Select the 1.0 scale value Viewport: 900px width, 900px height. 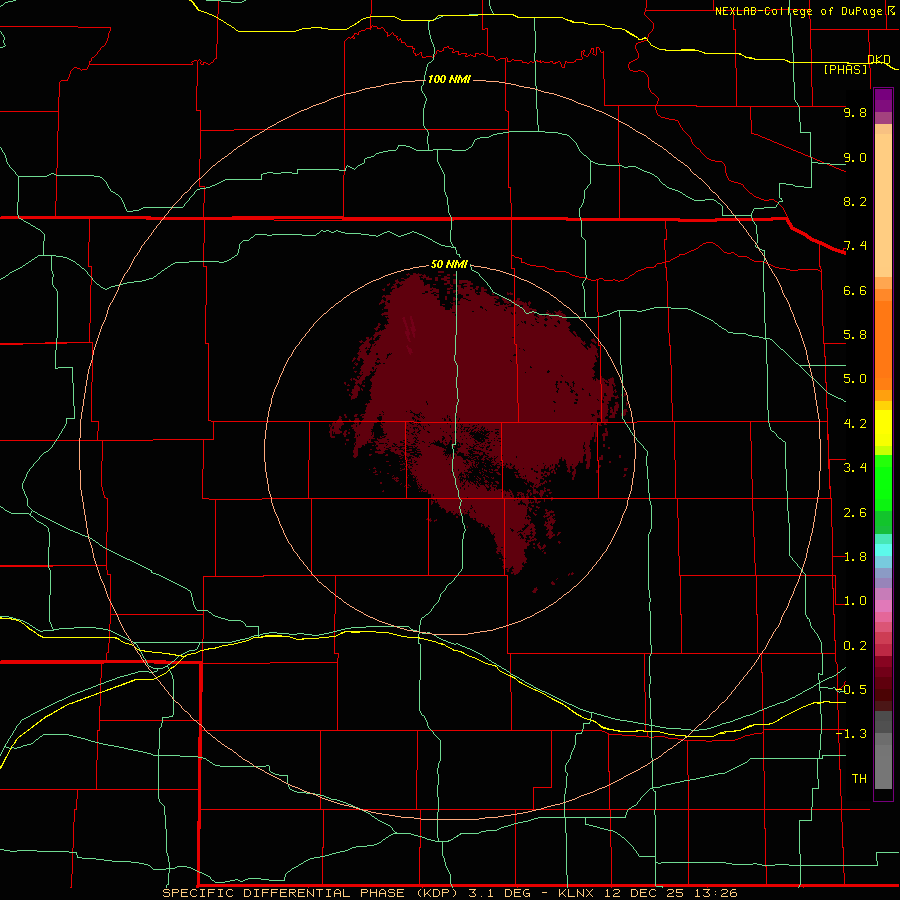coord(855,601)
